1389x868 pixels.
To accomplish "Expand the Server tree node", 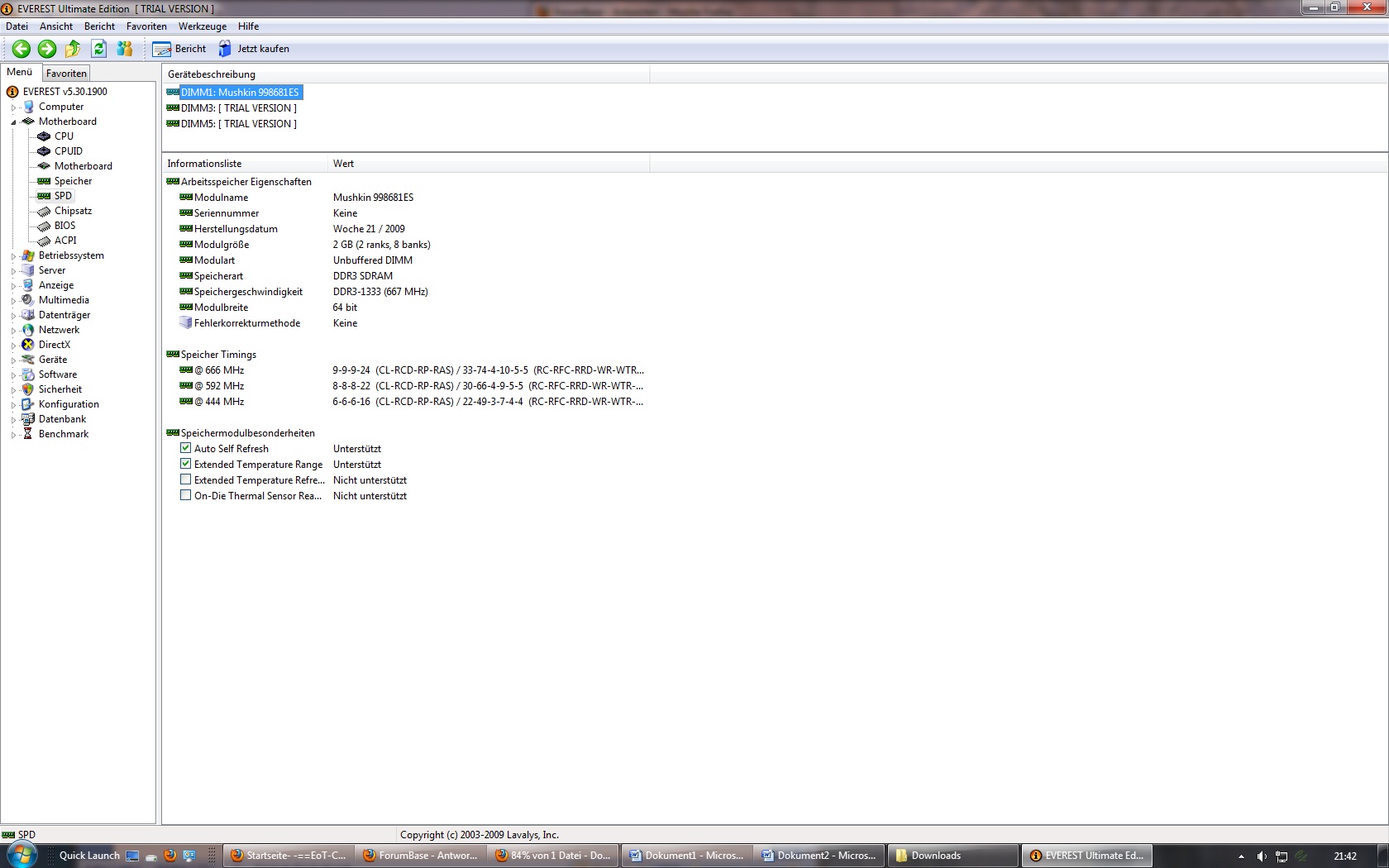I will pyautogui.click(x=13, y=271).
